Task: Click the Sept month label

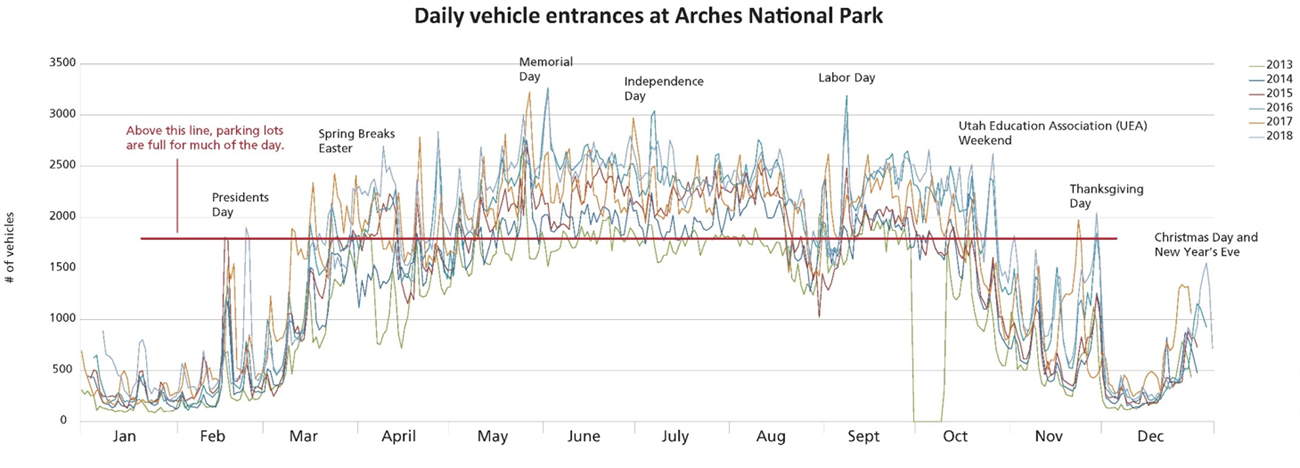Action: [863, 438]
